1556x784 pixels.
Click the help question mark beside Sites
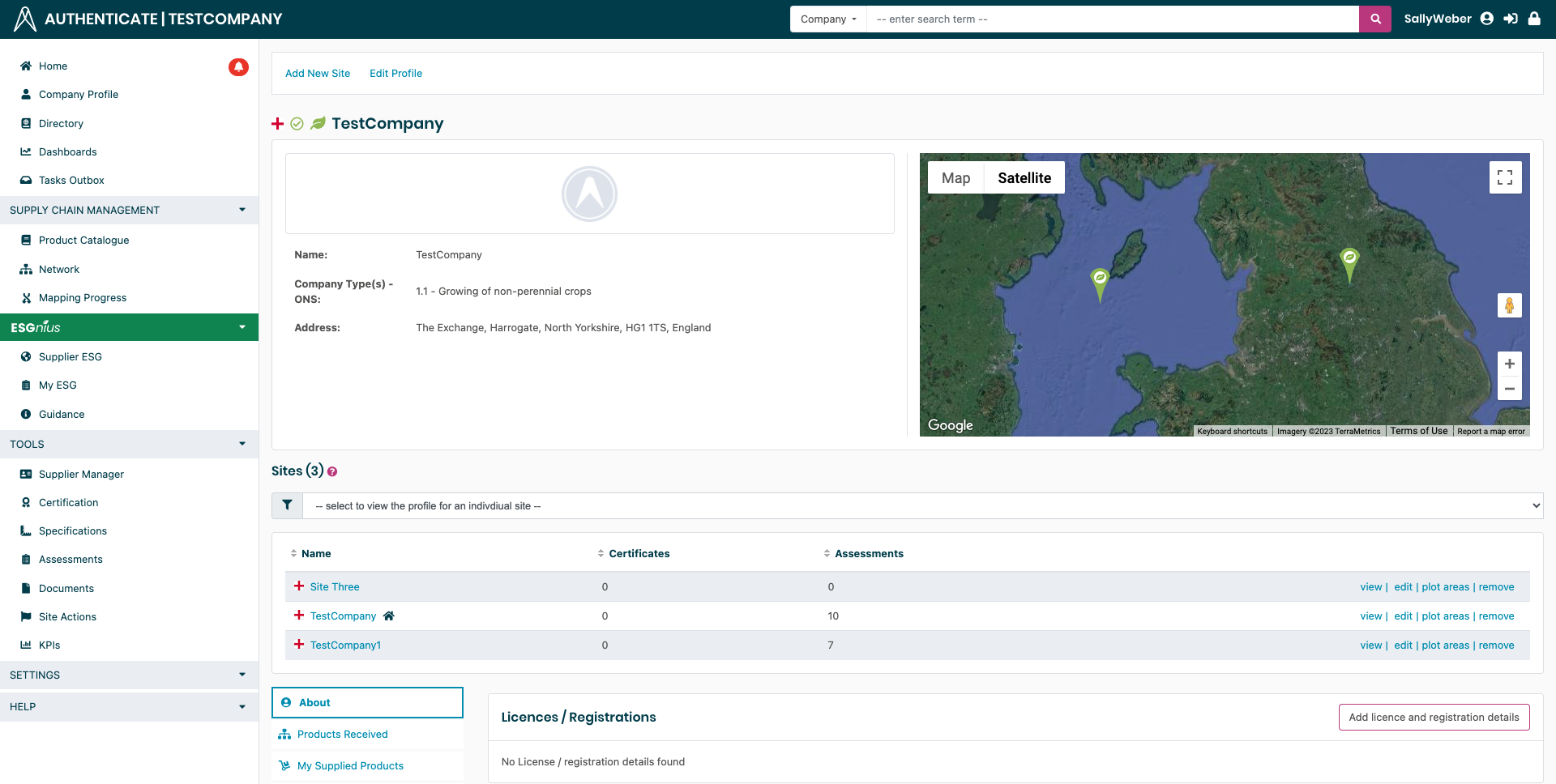[332, 472]
